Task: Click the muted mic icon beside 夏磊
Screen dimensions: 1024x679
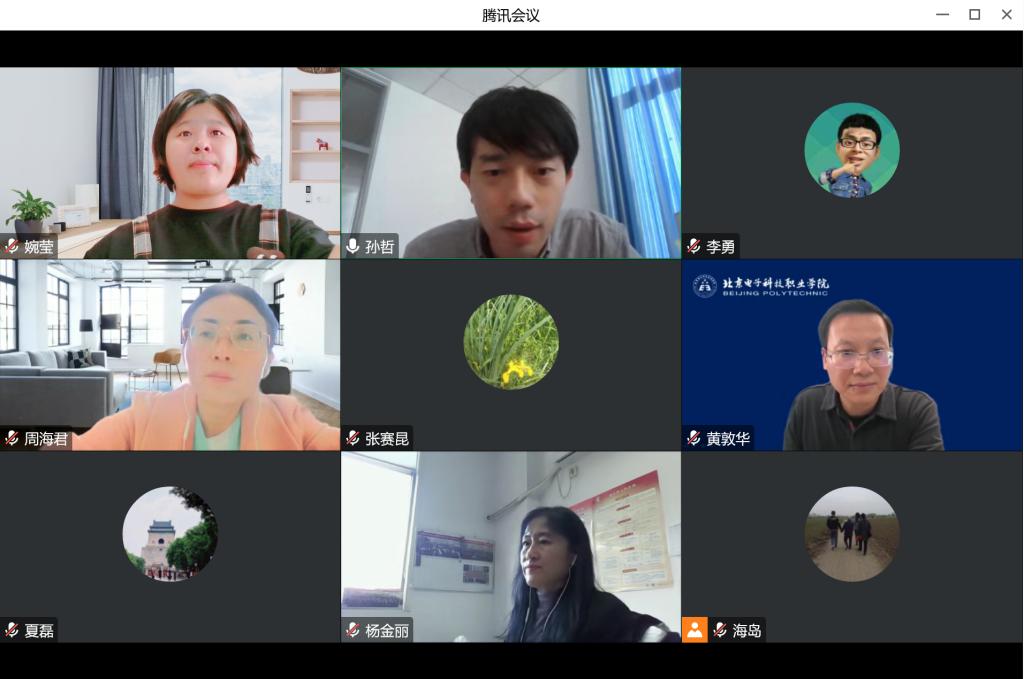Action: pyautogui.click(x=12, y=630)
